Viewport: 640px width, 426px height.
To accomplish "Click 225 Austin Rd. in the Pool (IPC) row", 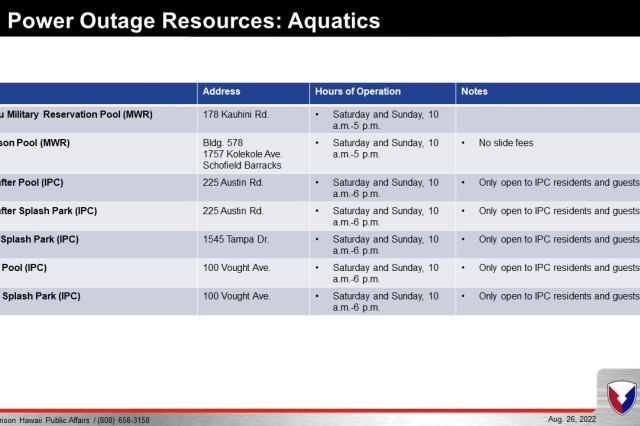I will point(232,183).
